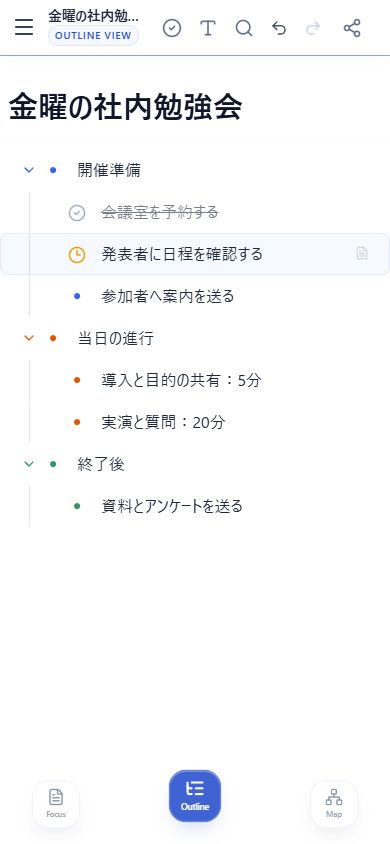Click the title 金曜の社内勉強会 heading

[125, 107]
